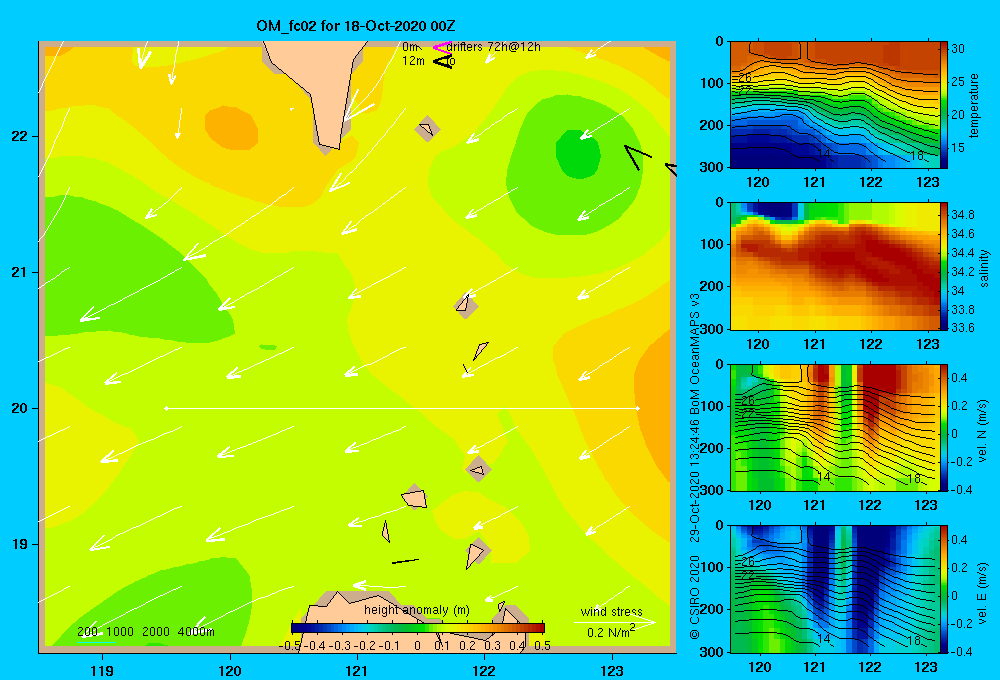Click the dark green low-anomaly eddy center near 22°N
Image resolution: width=1000 pixels, height=680 pixels.
click(x=578, y=153)
